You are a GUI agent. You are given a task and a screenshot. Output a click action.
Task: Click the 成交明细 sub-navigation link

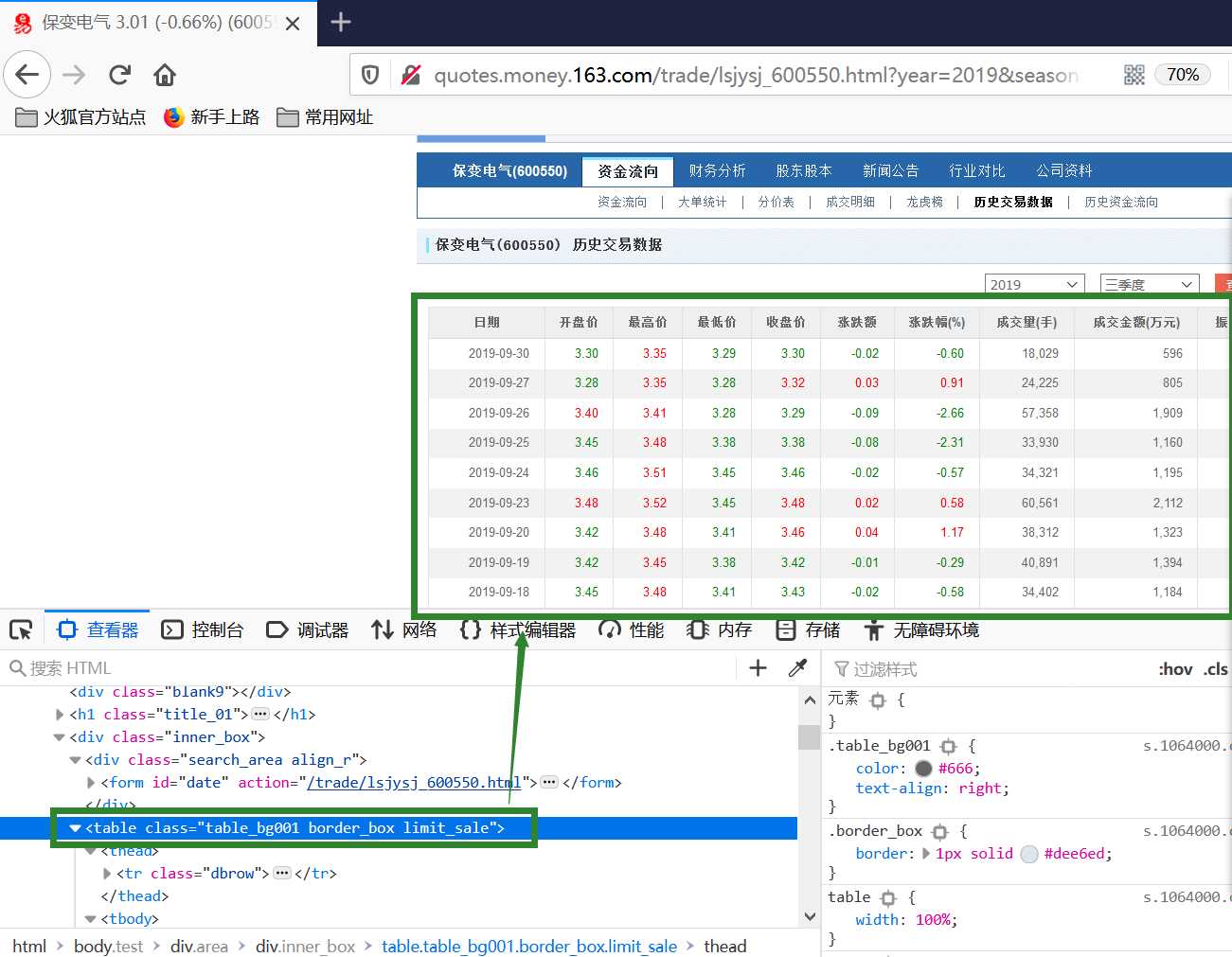[x=850, y=202]
